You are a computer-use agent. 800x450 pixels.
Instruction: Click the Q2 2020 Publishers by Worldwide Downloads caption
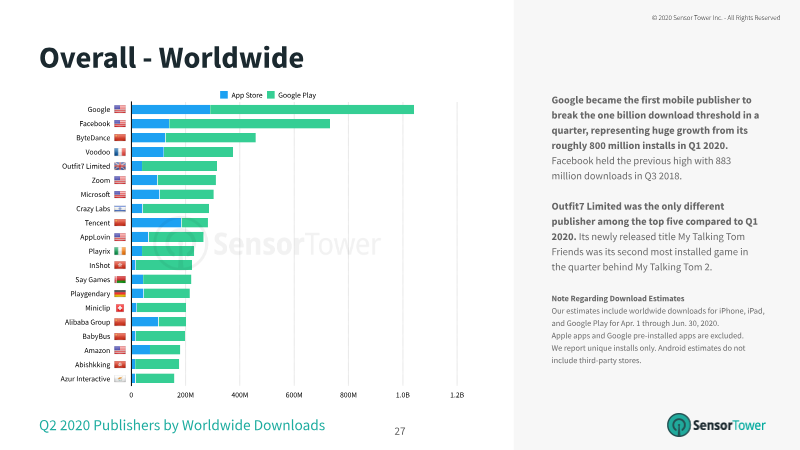182,425
